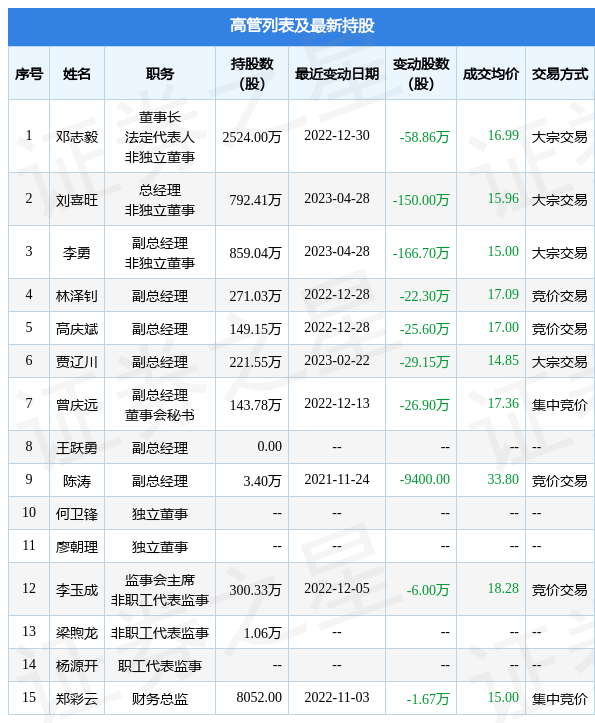Select the 职务 column header
This screenshot has height=723, width=595.
point(160,74)
